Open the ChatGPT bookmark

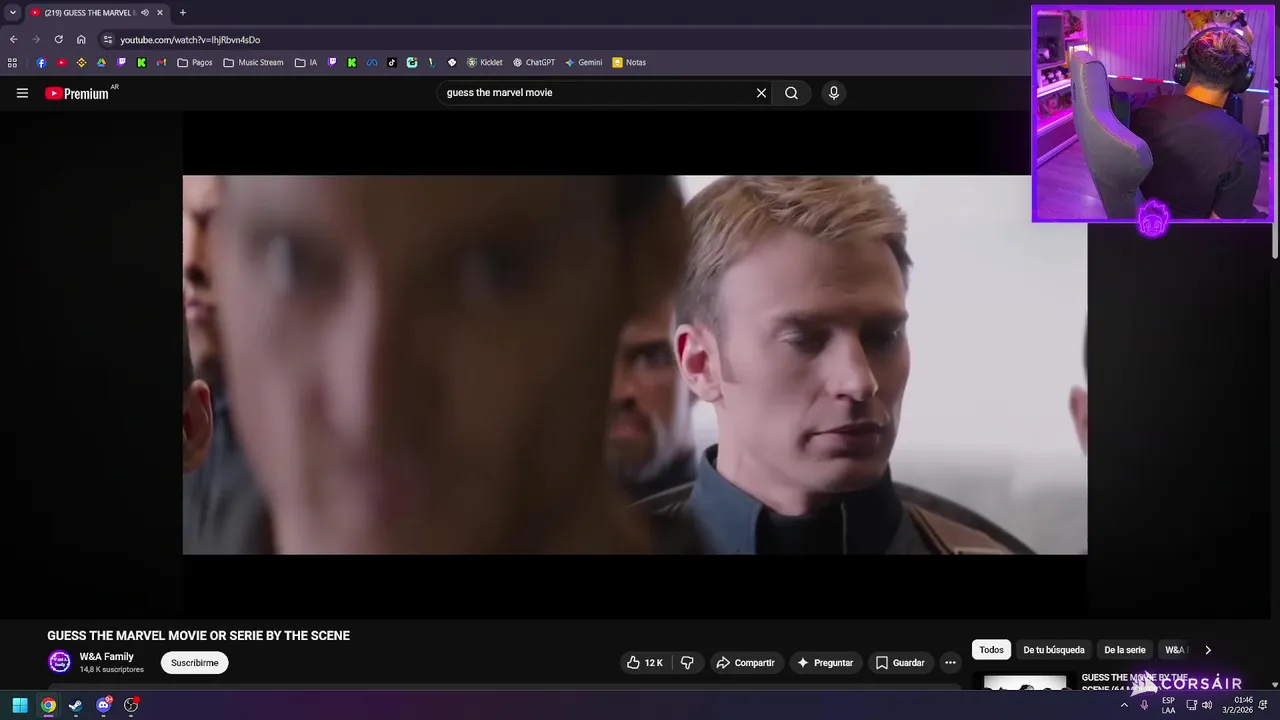(534, 62)
